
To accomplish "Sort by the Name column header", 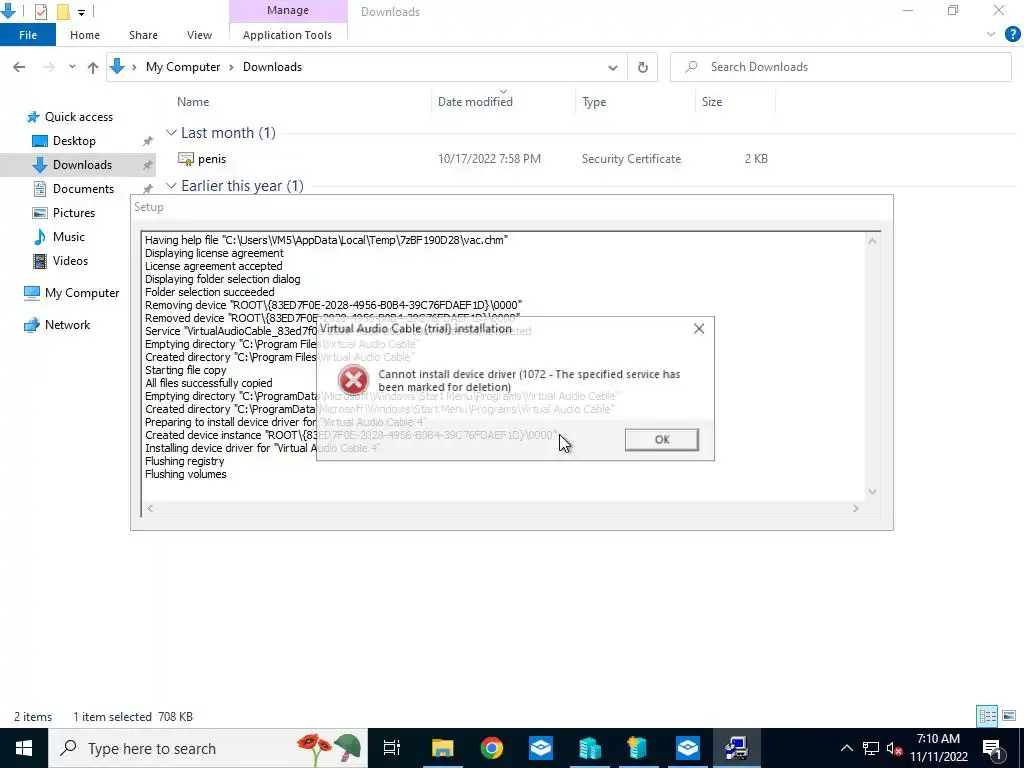I will tap(193, 102).
